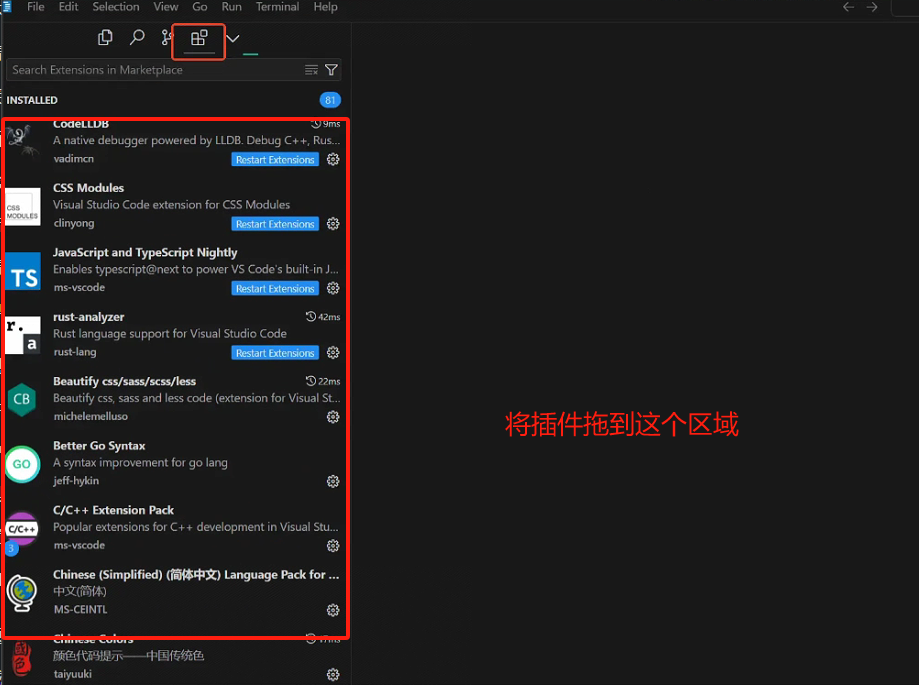
Task: Select the C/C++ Extension Pack title
Action: (x=113, y=510)
